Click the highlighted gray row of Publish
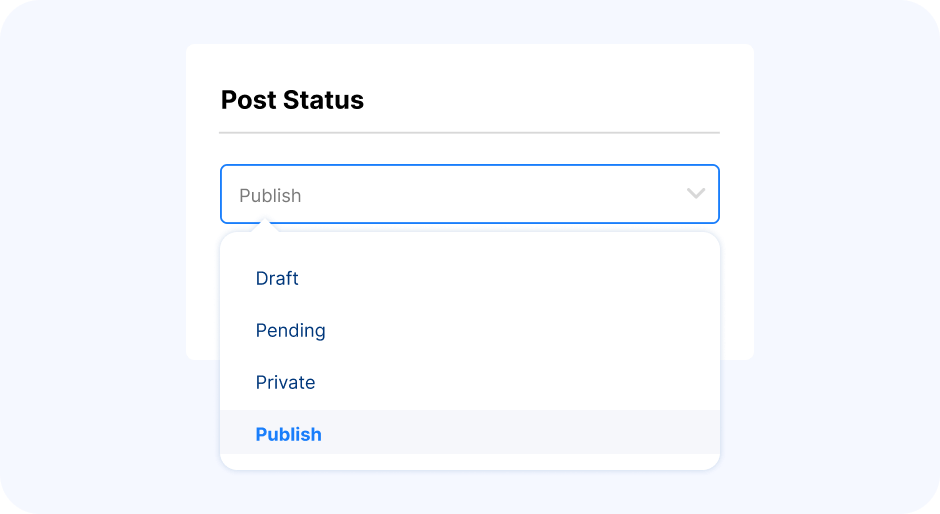Screen dimensions: 940x514 (x=469, y=432)
